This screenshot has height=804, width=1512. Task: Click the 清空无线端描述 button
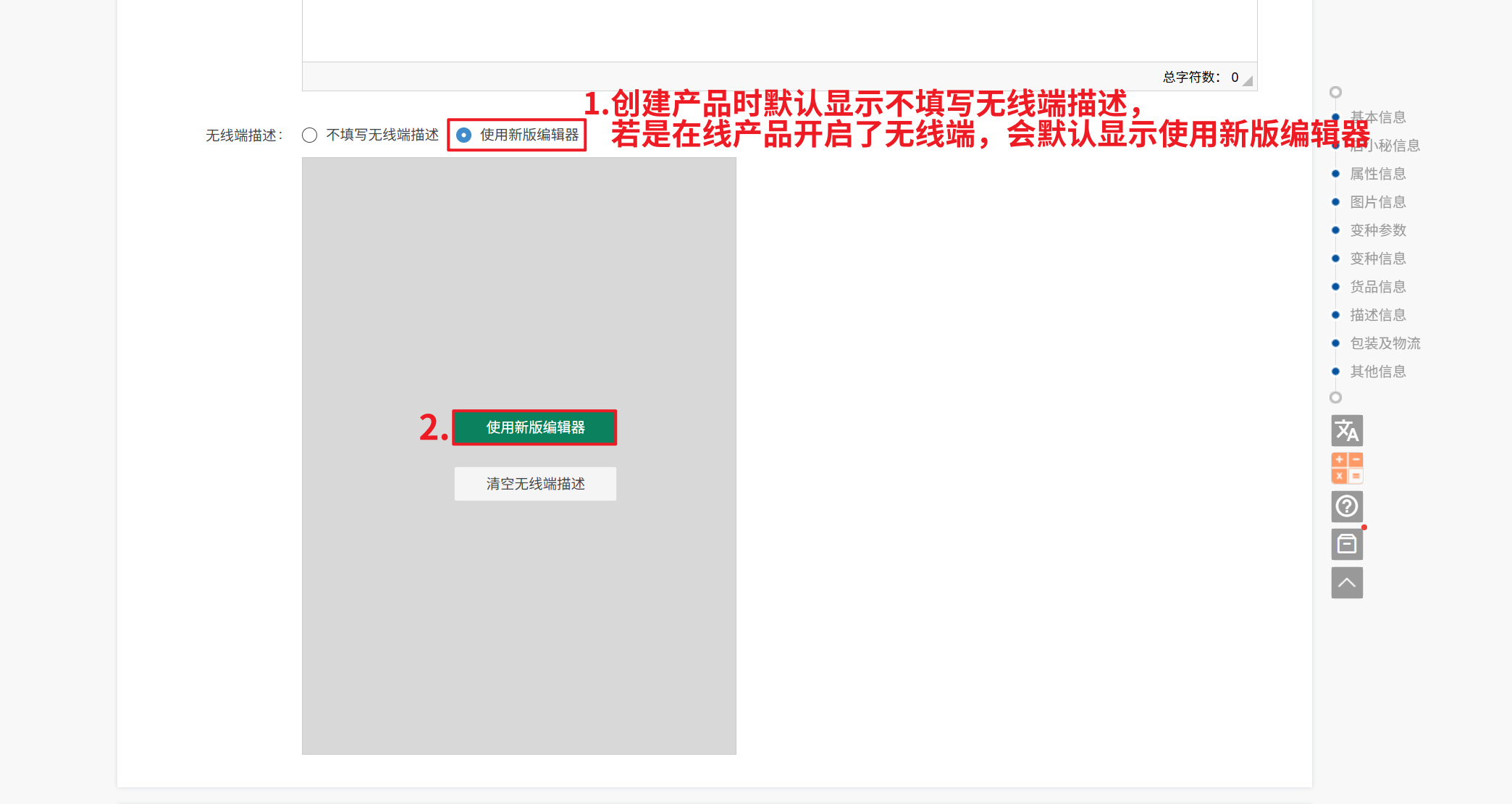(x=535, y=483)
